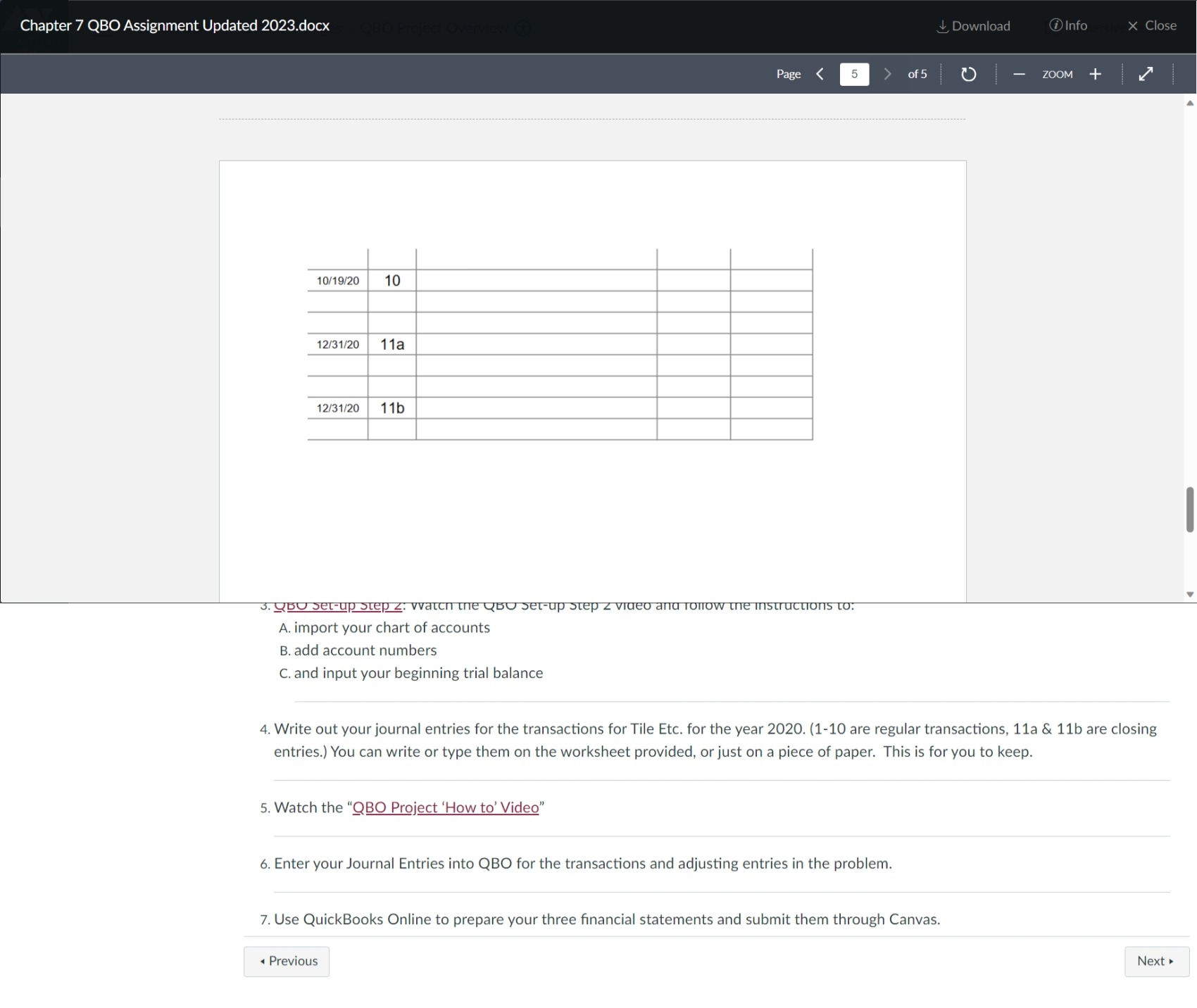
Task: Select the Previous module button
Action: (286, 961)
